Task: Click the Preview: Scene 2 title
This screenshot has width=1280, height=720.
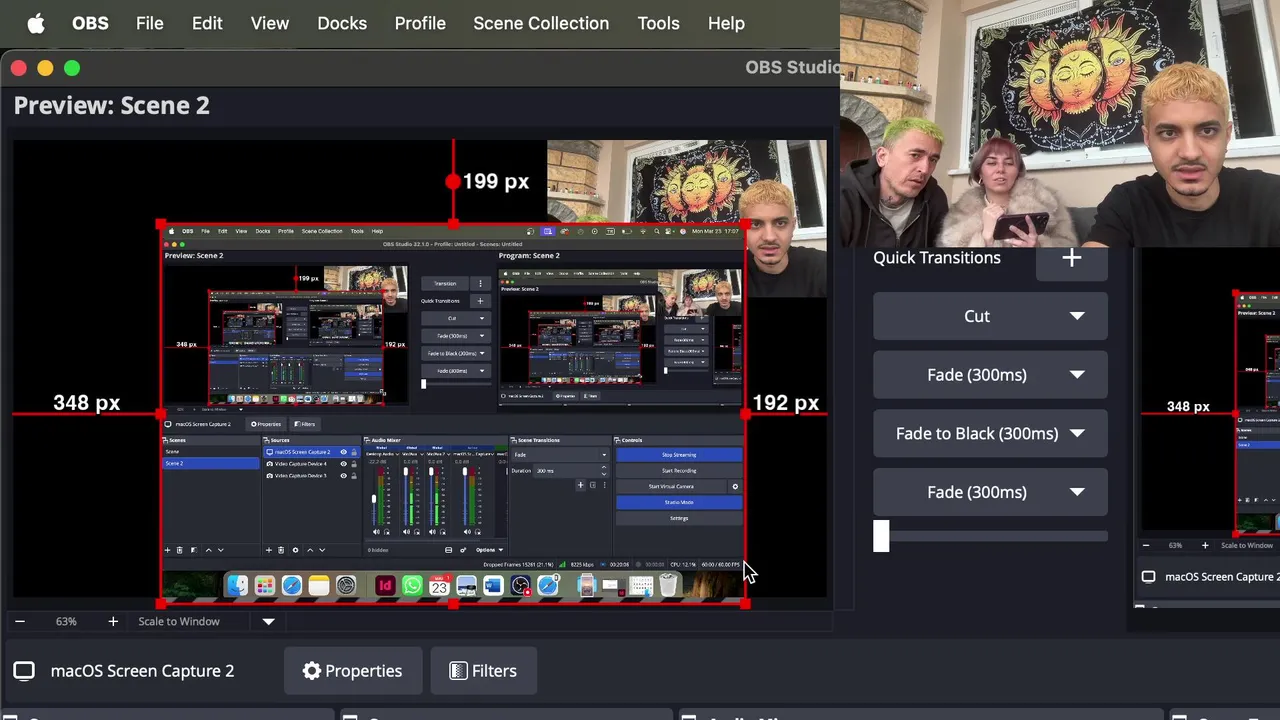Action: pyautogui.click(x=112, y=105)
